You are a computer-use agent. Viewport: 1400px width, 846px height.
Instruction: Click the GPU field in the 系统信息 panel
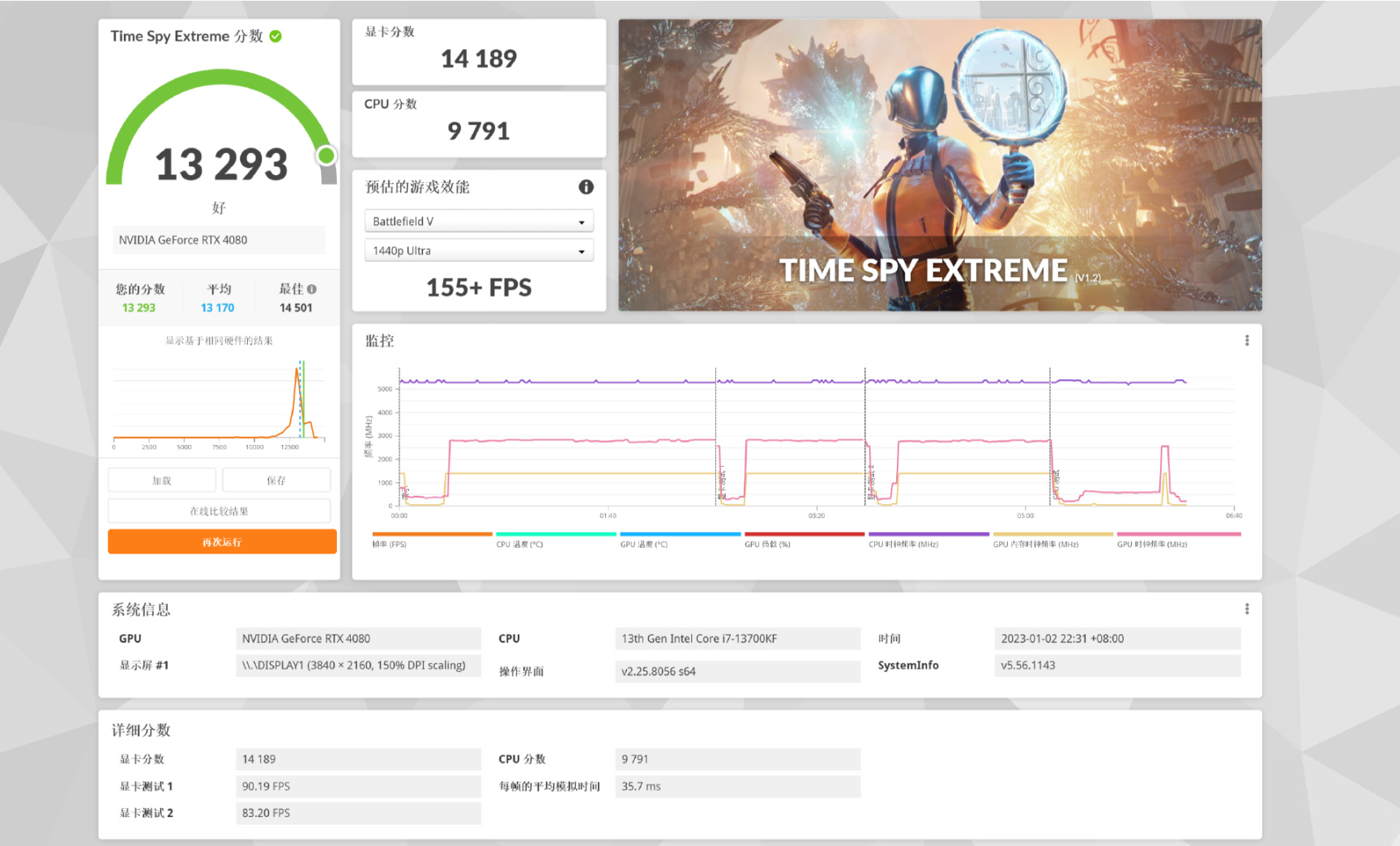coord(358,639)
